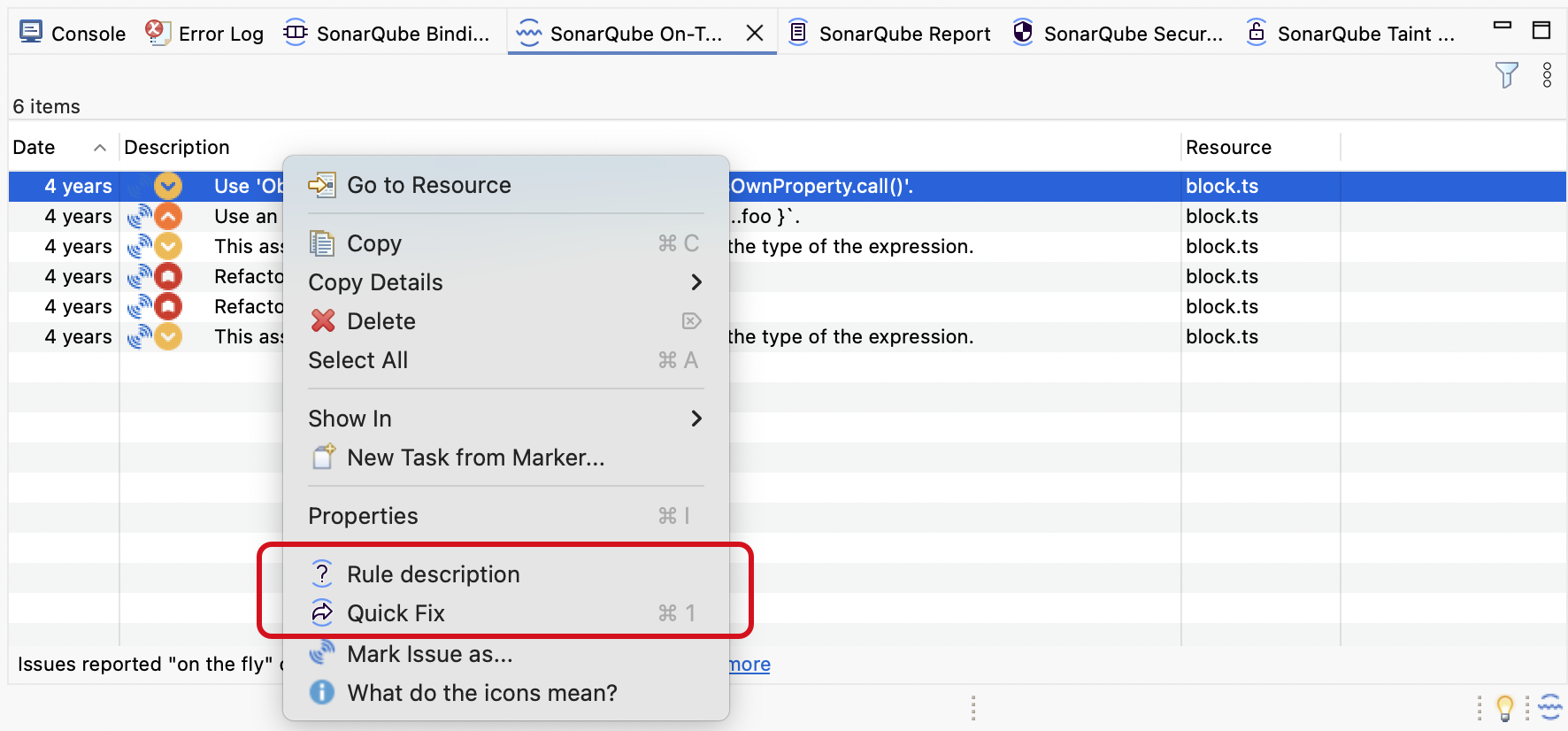Choose Go to Resource in context menu
This screenshot has height=731, width=1568.
506,185
